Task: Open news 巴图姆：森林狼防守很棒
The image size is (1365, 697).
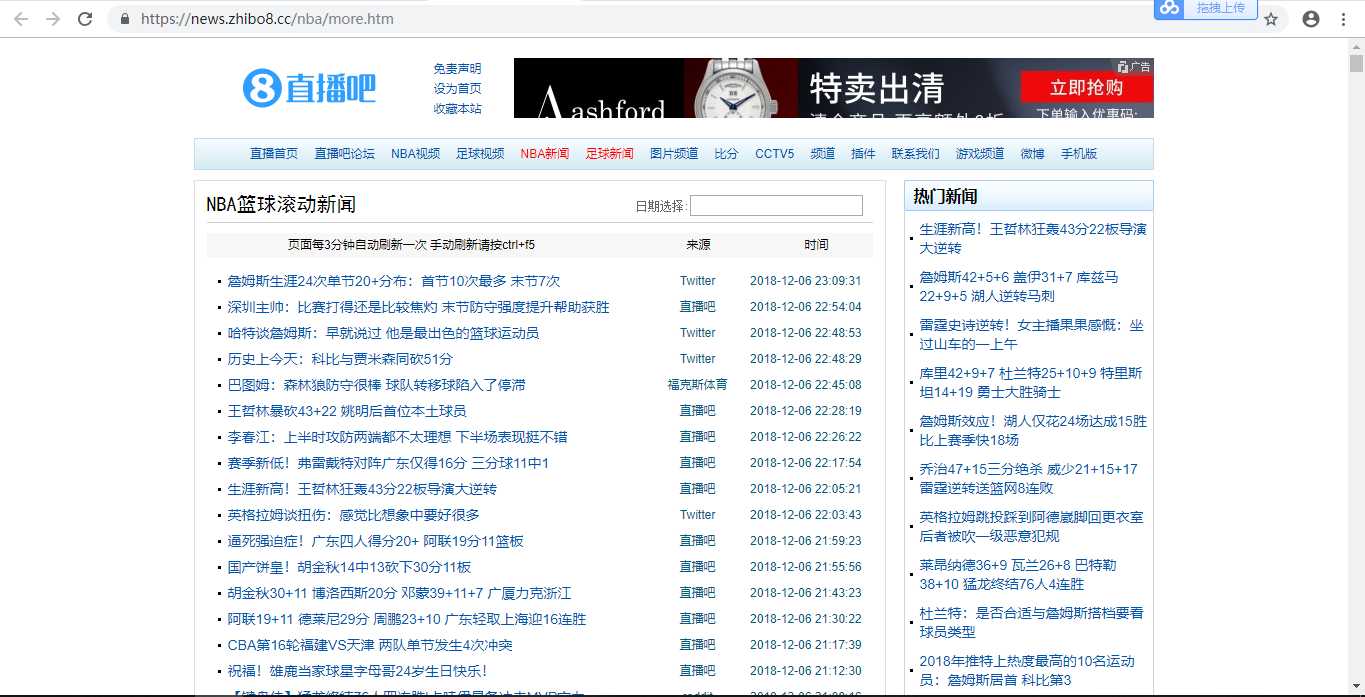Action: click(x=376, y=385)
